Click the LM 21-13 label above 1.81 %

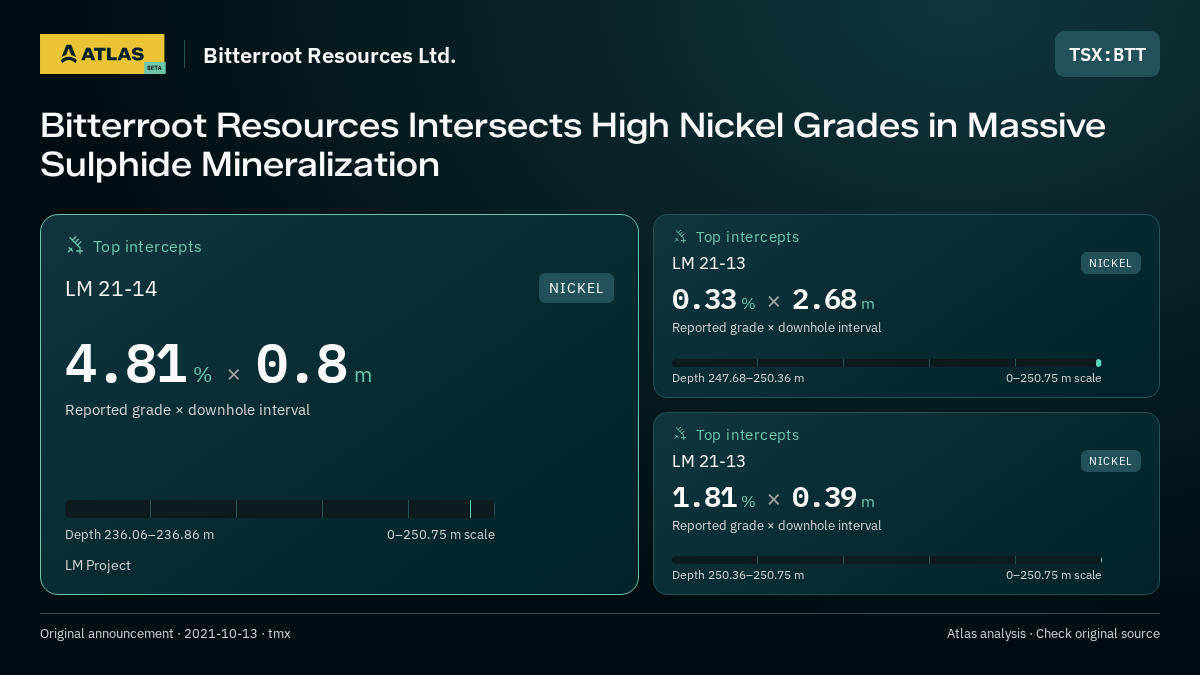(x=708, y=461)
